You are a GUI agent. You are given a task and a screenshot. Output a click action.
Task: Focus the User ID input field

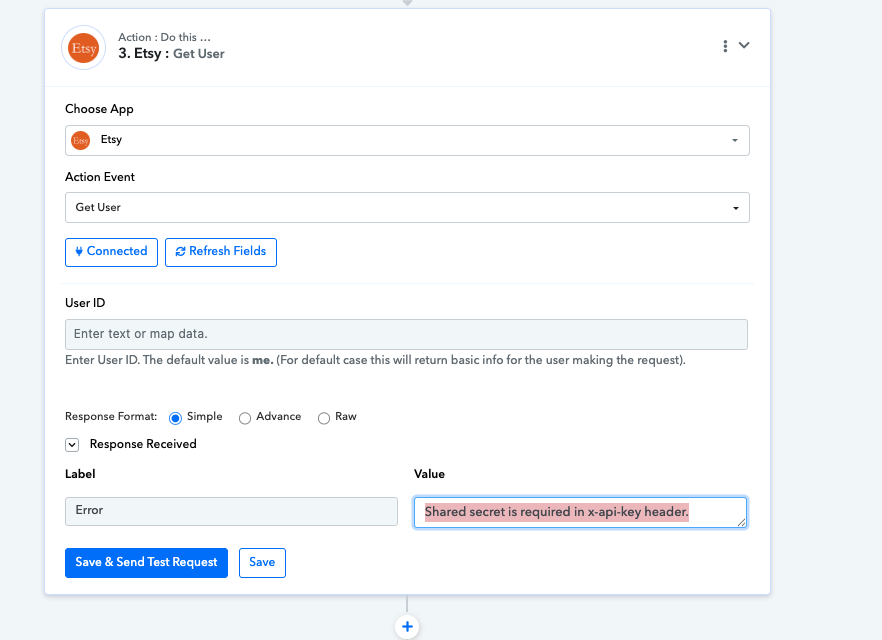click(406, 334)
